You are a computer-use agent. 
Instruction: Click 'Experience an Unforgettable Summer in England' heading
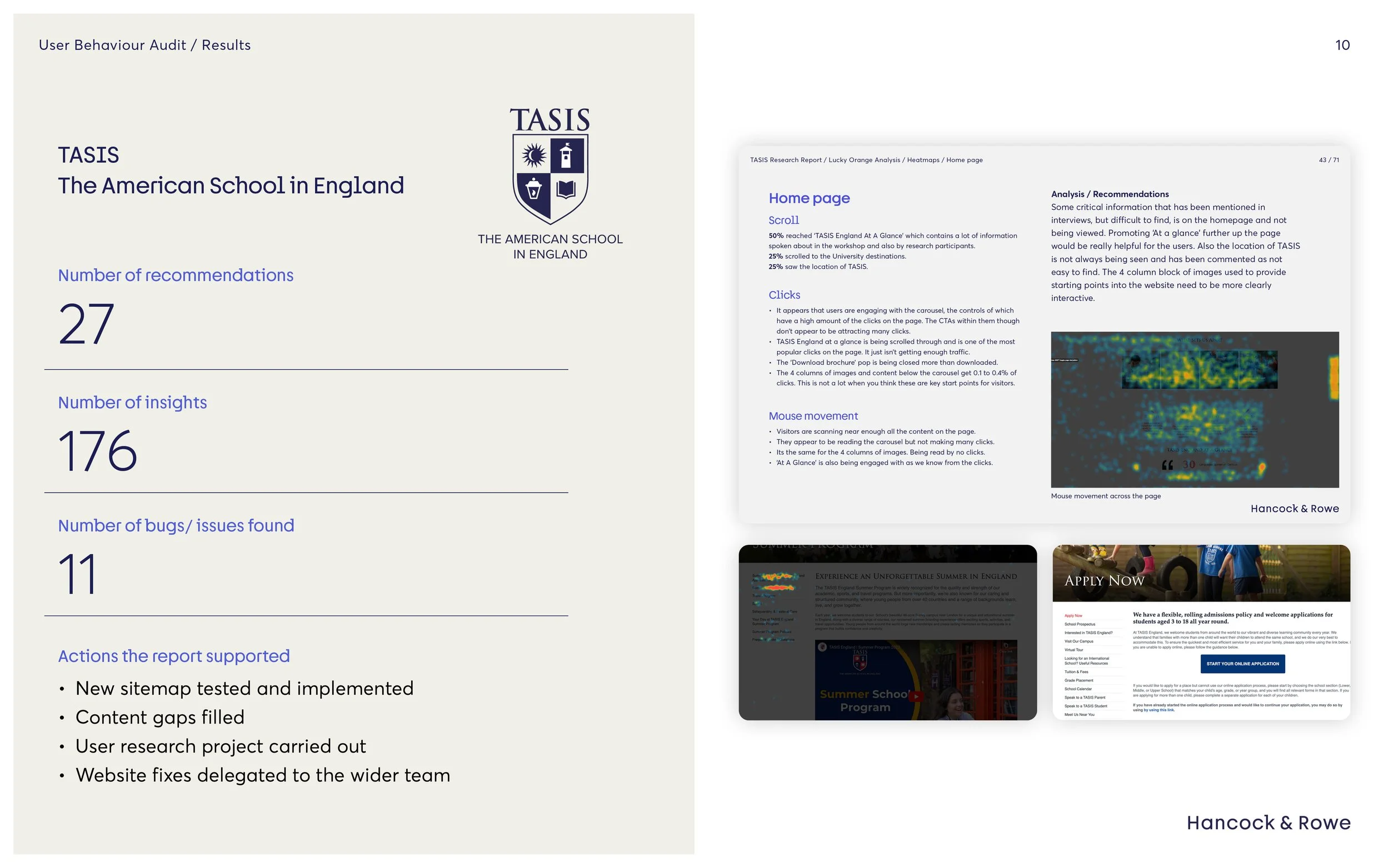pos(915,576)
